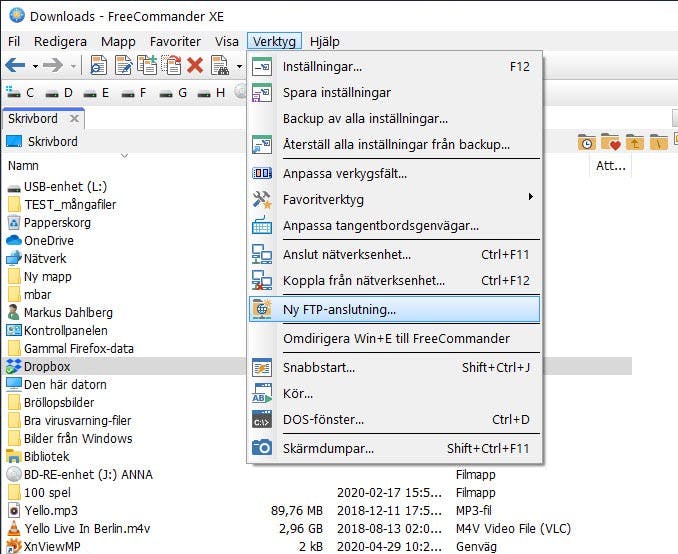Open the back history dropdown arrow

35,66
